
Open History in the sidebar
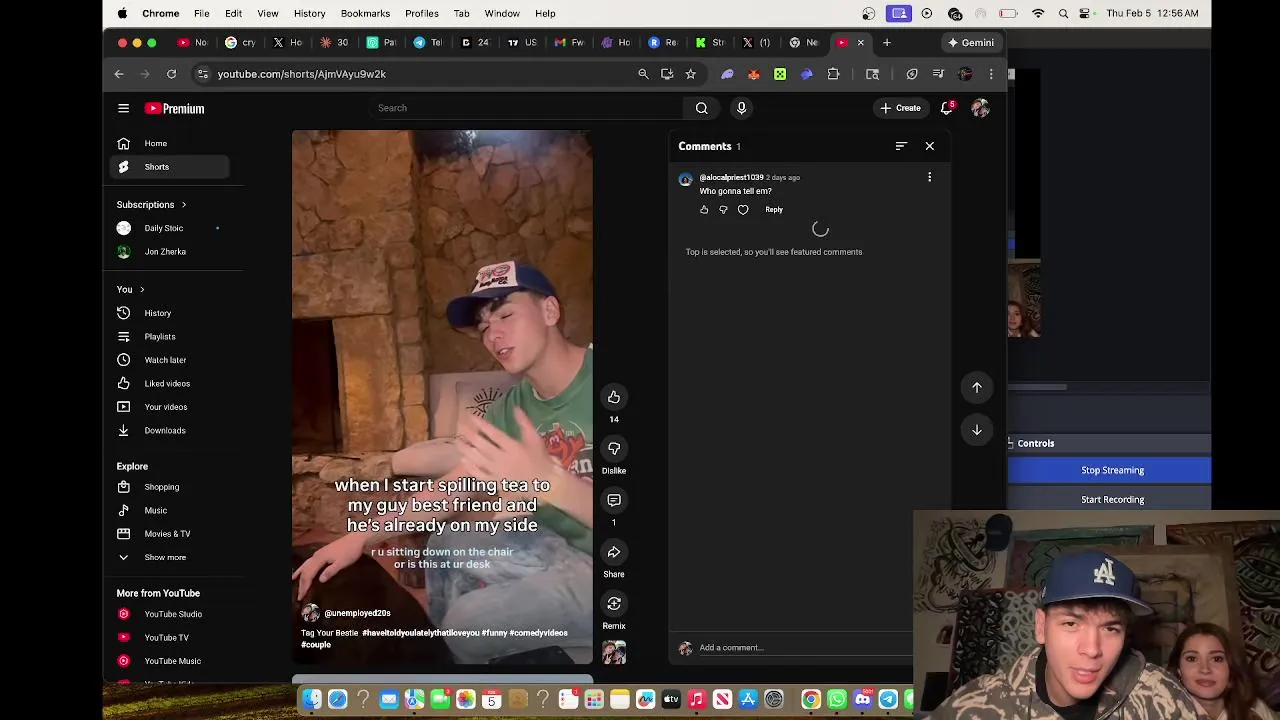pos(170,313)
